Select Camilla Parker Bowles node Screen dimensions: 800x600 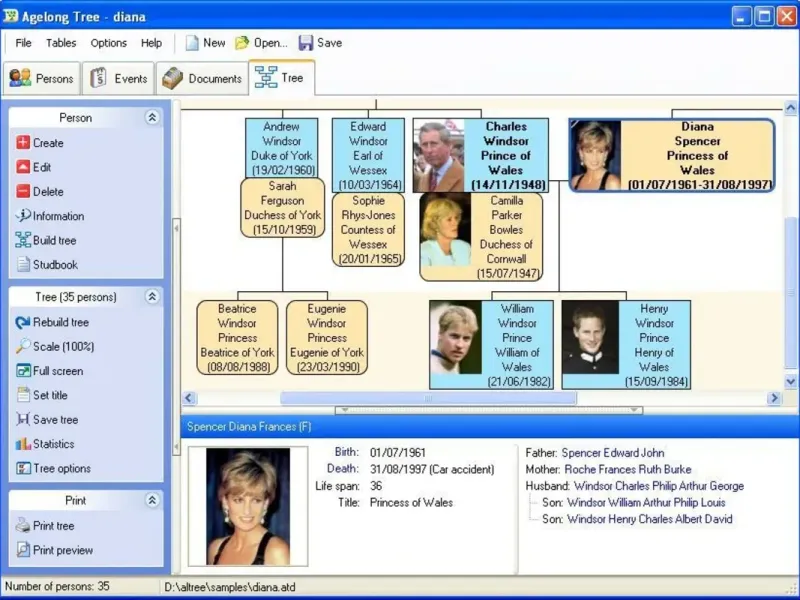click(x=481, y=237)
